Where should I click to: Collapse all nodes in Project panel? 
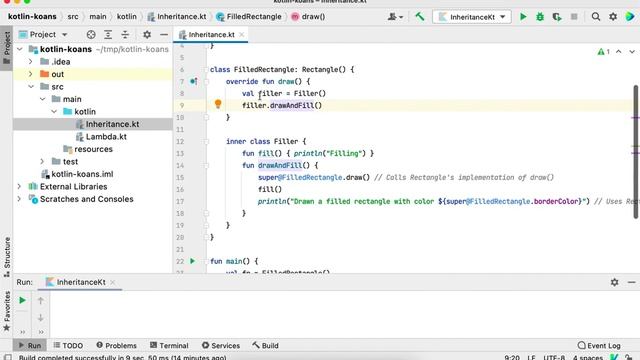click(x=125, y=35)
